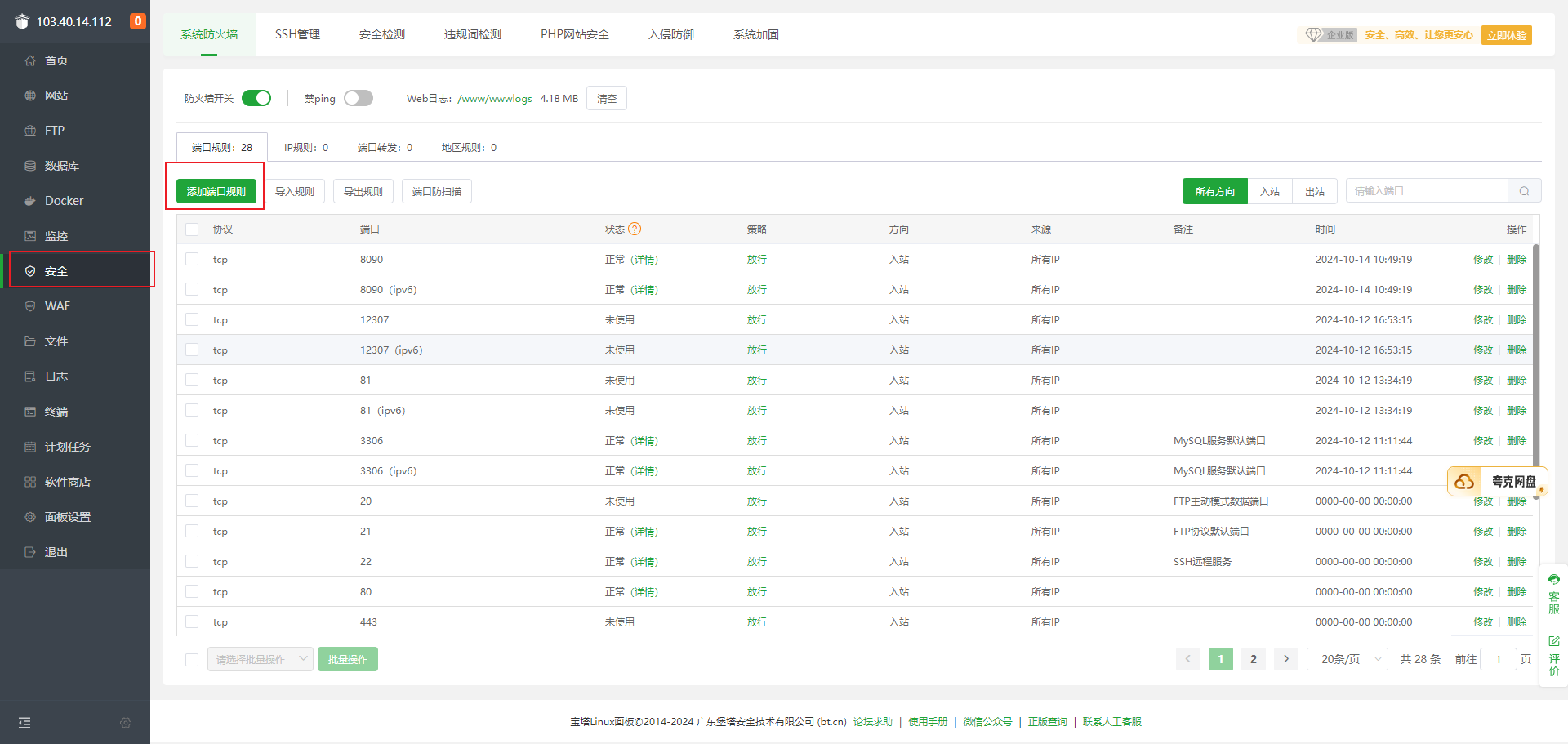Click the FTP sidebar icon
Image resolution: width=1568 pixels, height=744 pixels.
click(x=30, y=131)
